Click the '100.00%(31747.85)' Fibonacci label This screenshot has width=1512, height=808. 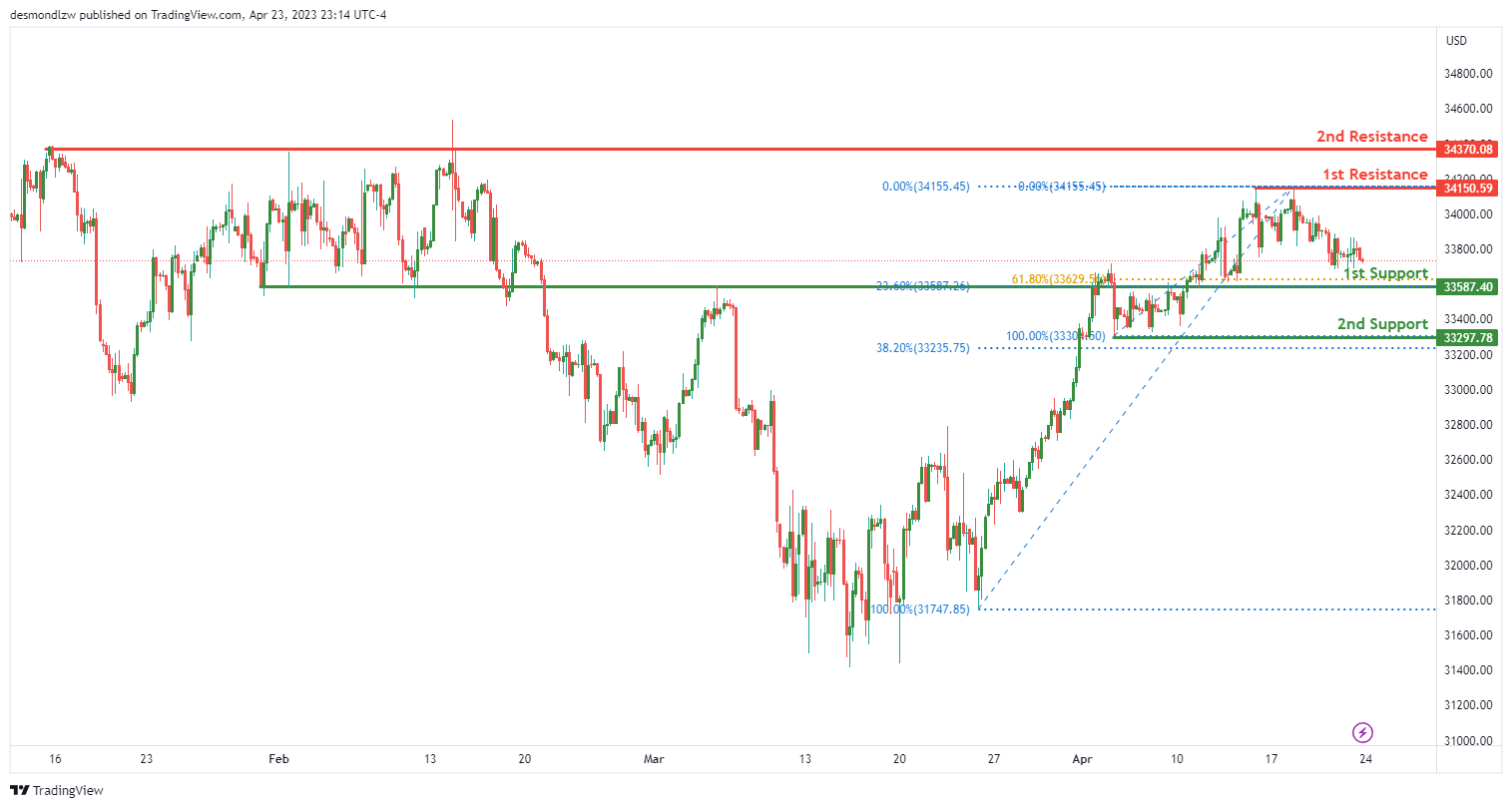(919, 609)
